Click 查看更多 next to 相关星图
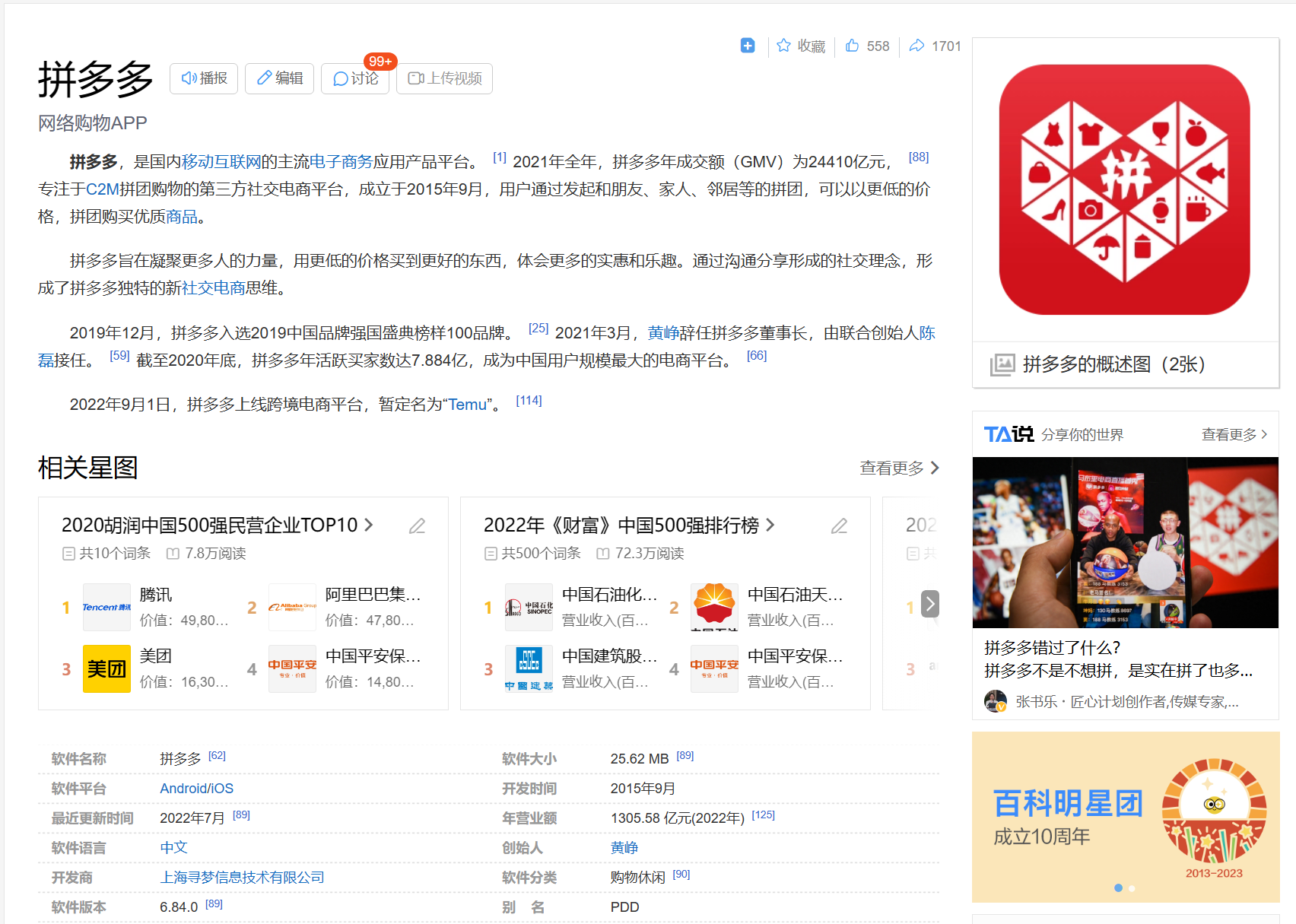The image size is (1296, 924). point(899,468)
